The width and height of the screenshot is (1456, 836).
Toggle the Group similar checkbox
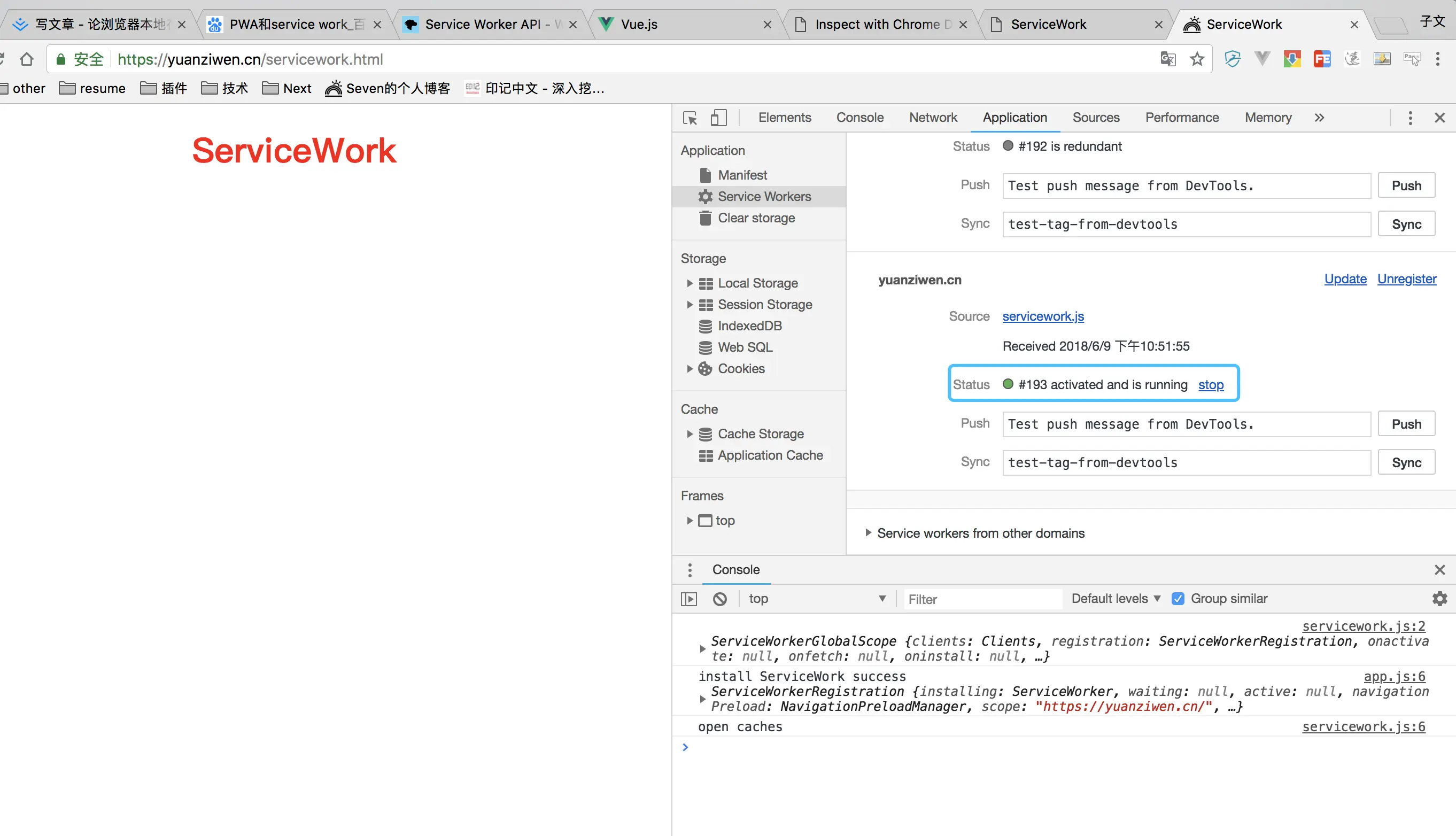click(x=1178, y=599)
